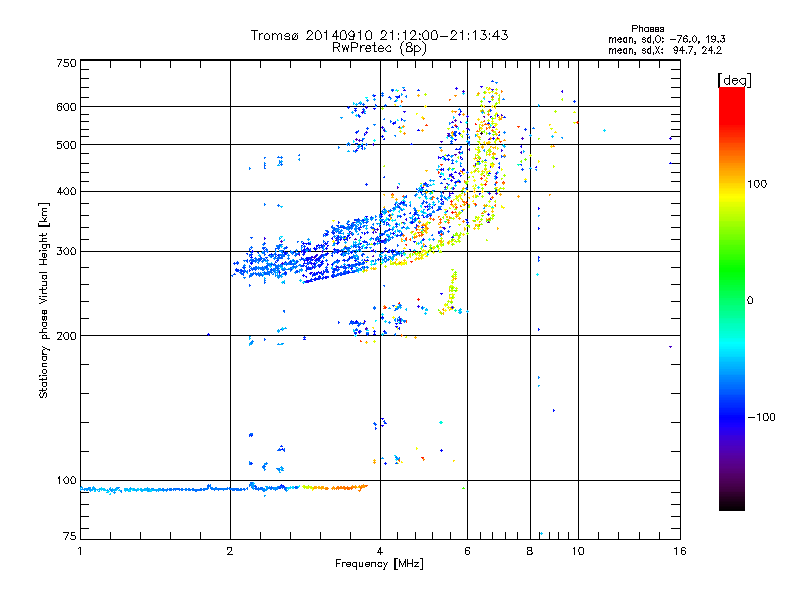Click the '4' x-axis tick label
This screenshot has width=800, height=600.
pyautogui.click(x=380, y=551)
